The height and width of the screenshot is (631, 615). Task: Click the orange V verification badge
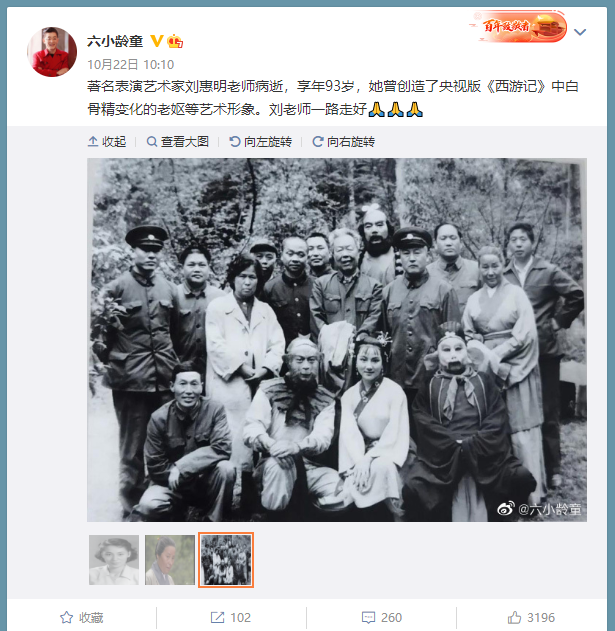point(157,41)
